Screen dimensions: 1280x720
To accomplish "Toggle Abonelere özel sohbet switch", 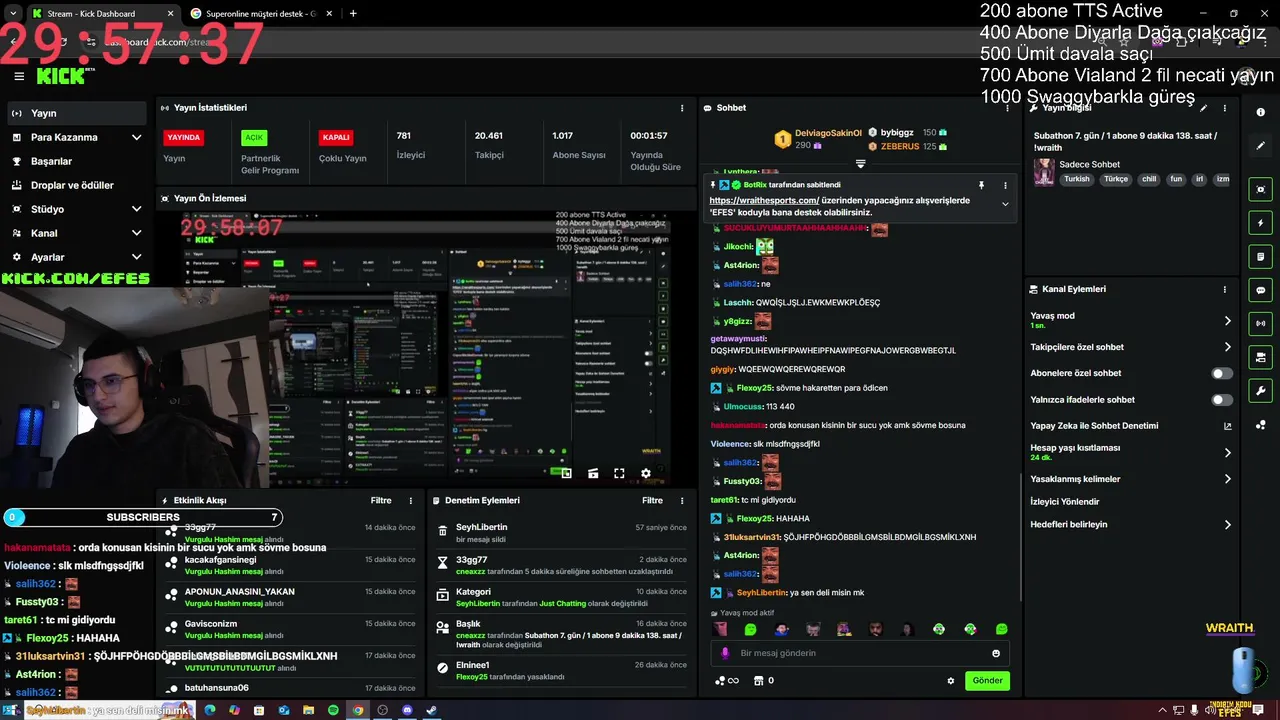I will [1222, 373].
